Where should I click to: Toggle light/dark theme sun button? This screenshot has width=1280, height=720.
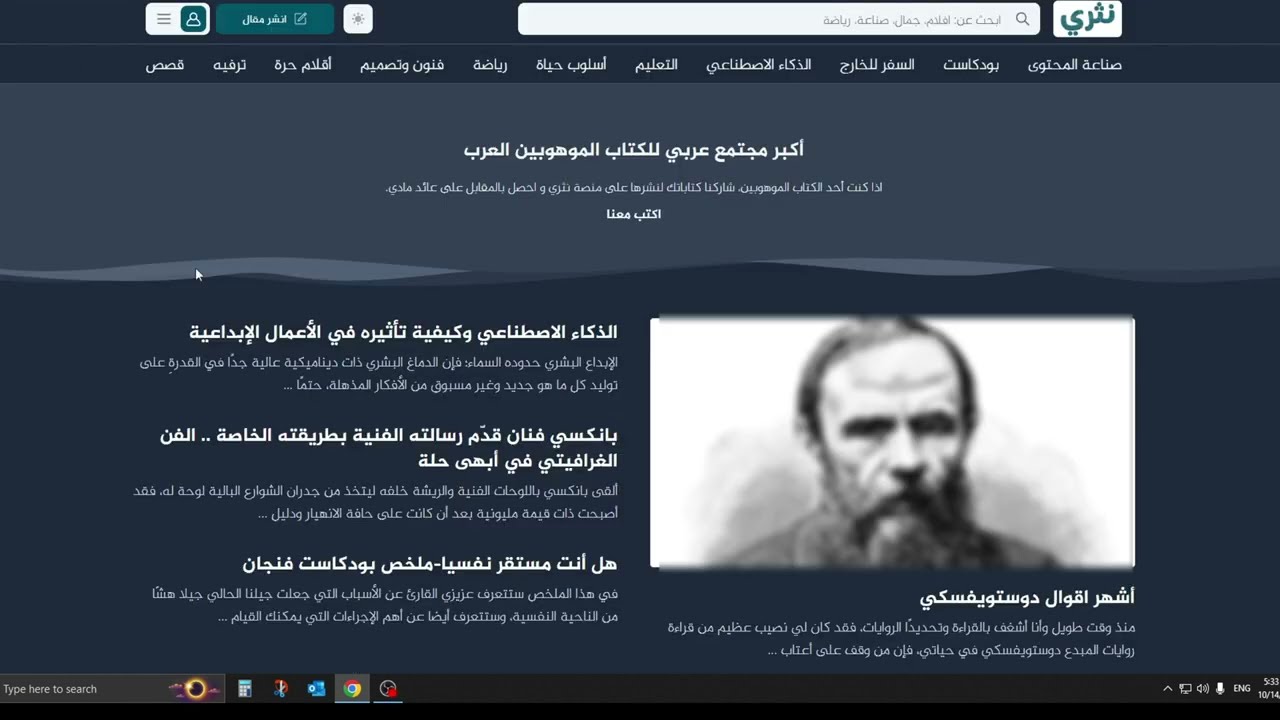(358, 19)
